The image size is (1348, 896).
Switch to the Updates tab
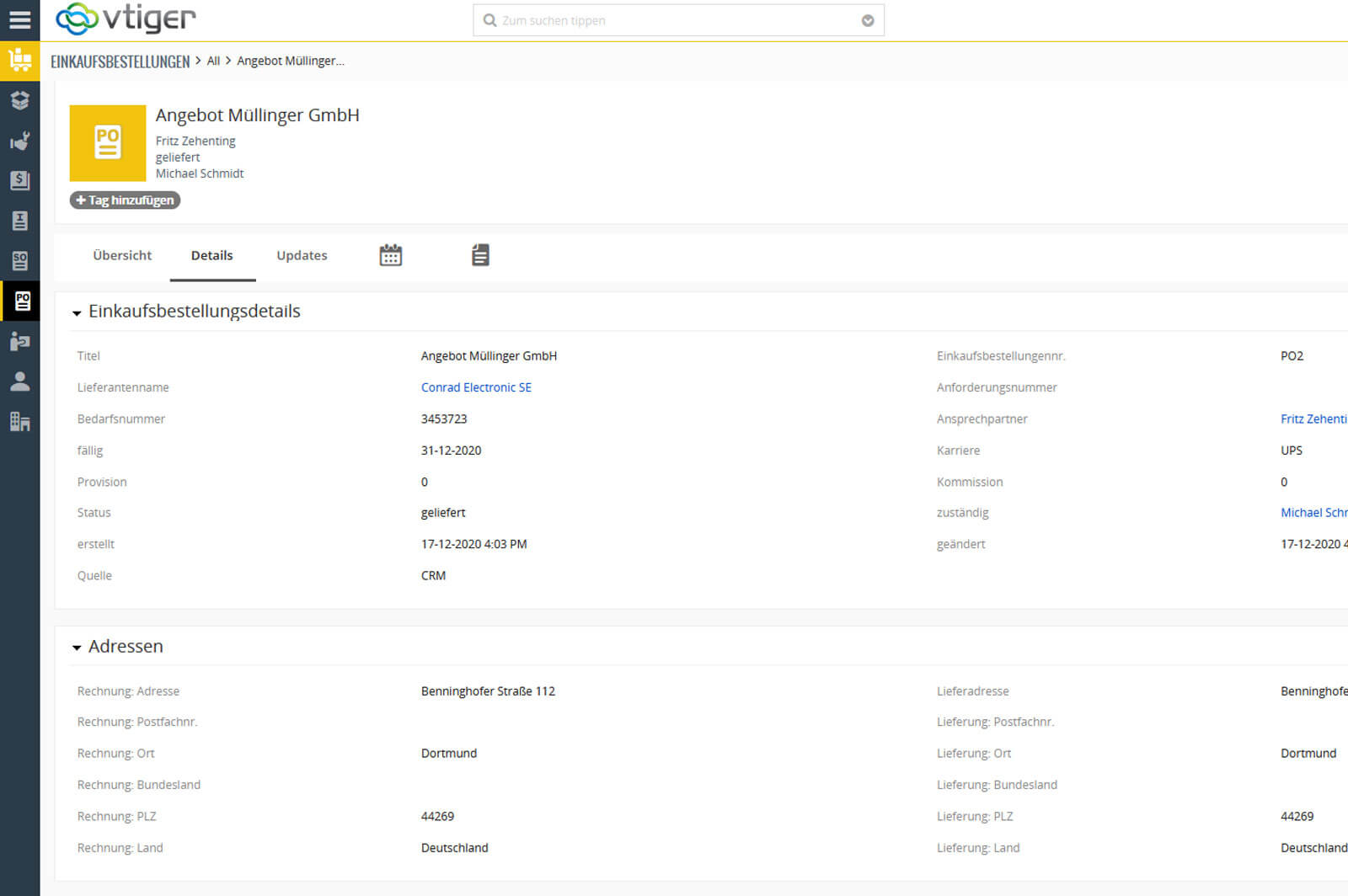click(302, 255)
